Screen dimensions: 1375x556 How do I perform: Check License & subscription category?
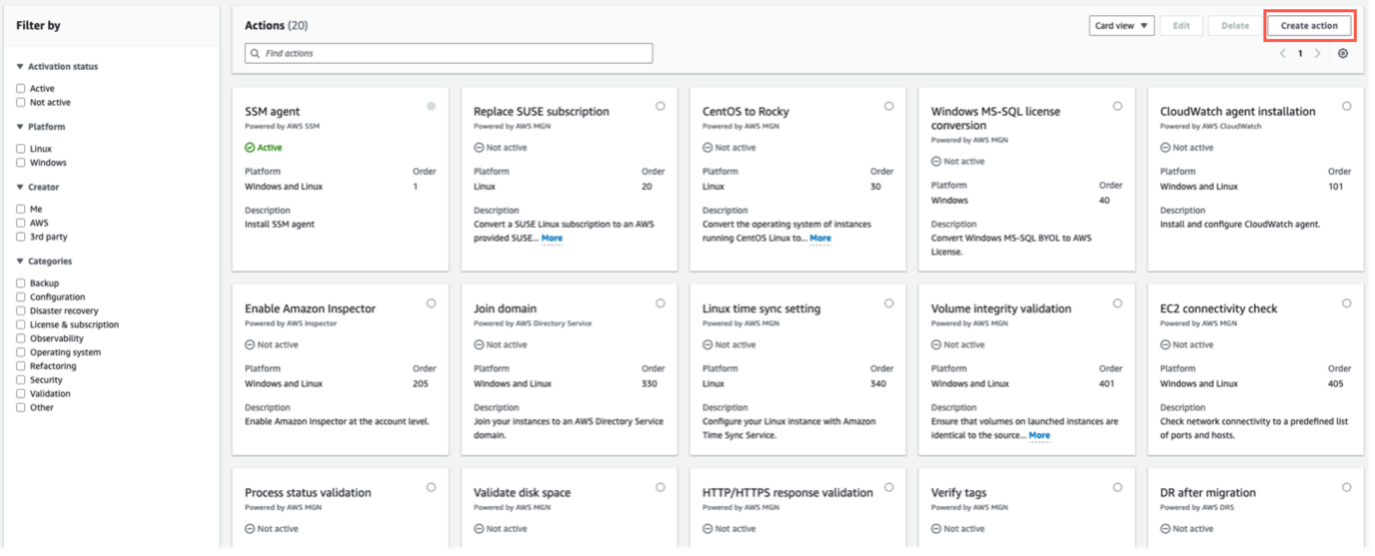tap(21, 325)
